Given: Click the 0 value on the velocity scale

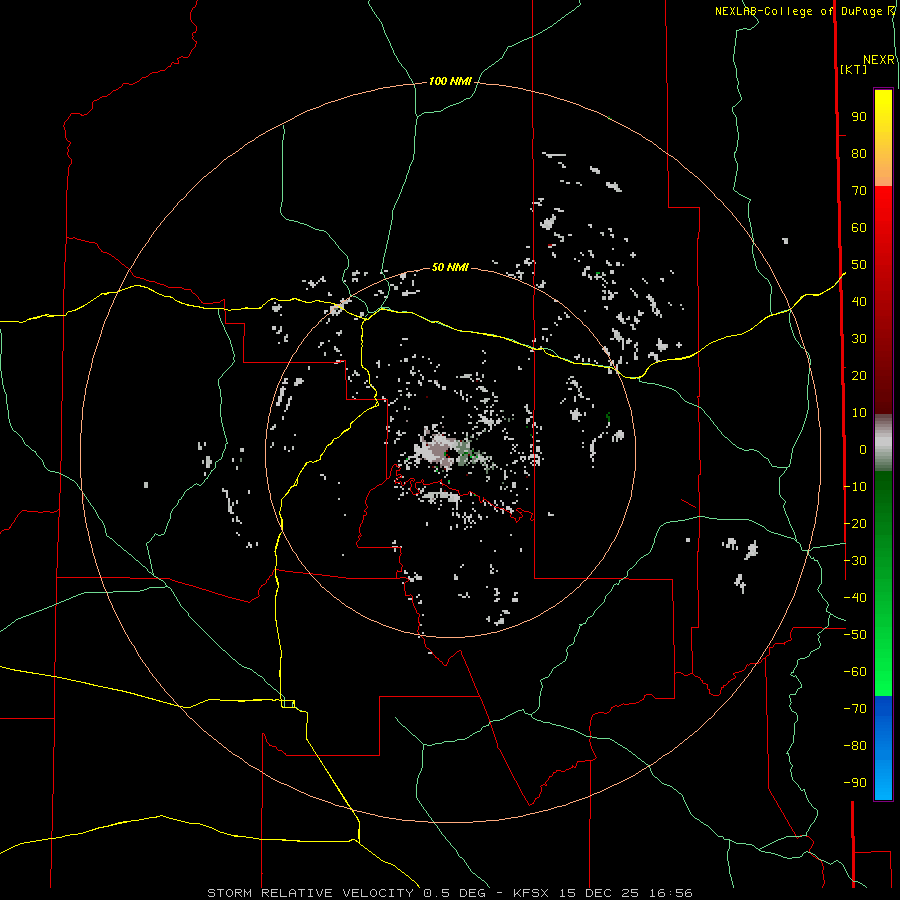Looking at the screenshot, I should pyautogui.click(x=863, y=450).
